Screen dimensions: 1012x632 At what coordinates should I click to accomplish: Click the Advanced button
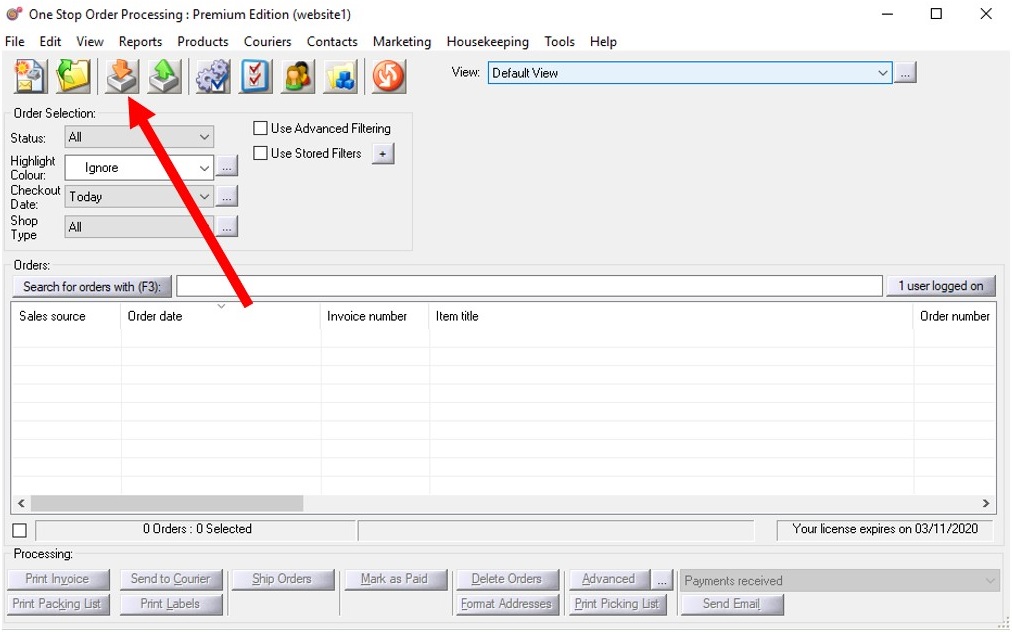(610, 579)
